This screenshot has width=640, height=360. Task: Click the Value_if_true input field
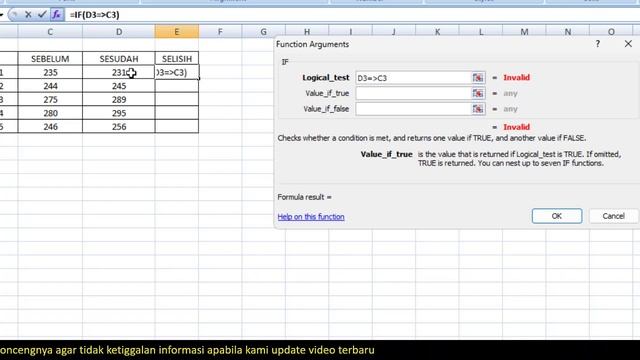point(413,93)
